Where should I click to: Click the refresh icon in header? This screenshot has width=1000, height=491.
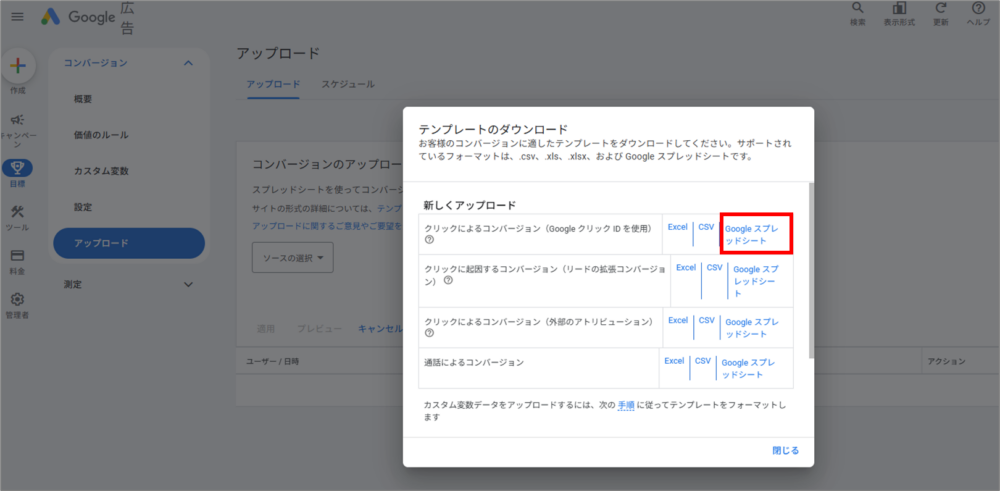coord(940,9)
